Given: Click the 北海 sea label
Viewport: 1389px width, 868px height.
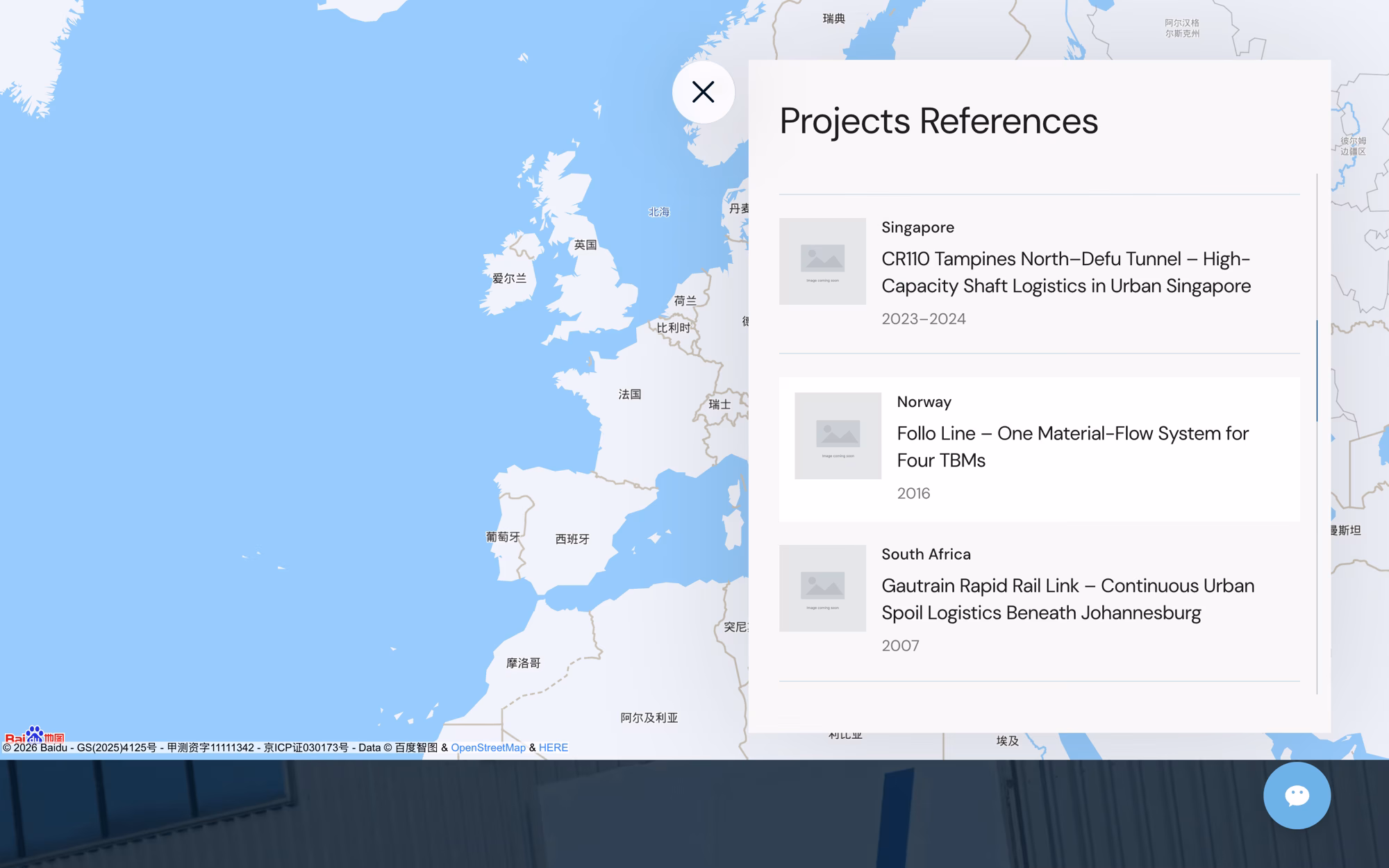Looking at the screenshot, I should point(658,212).
